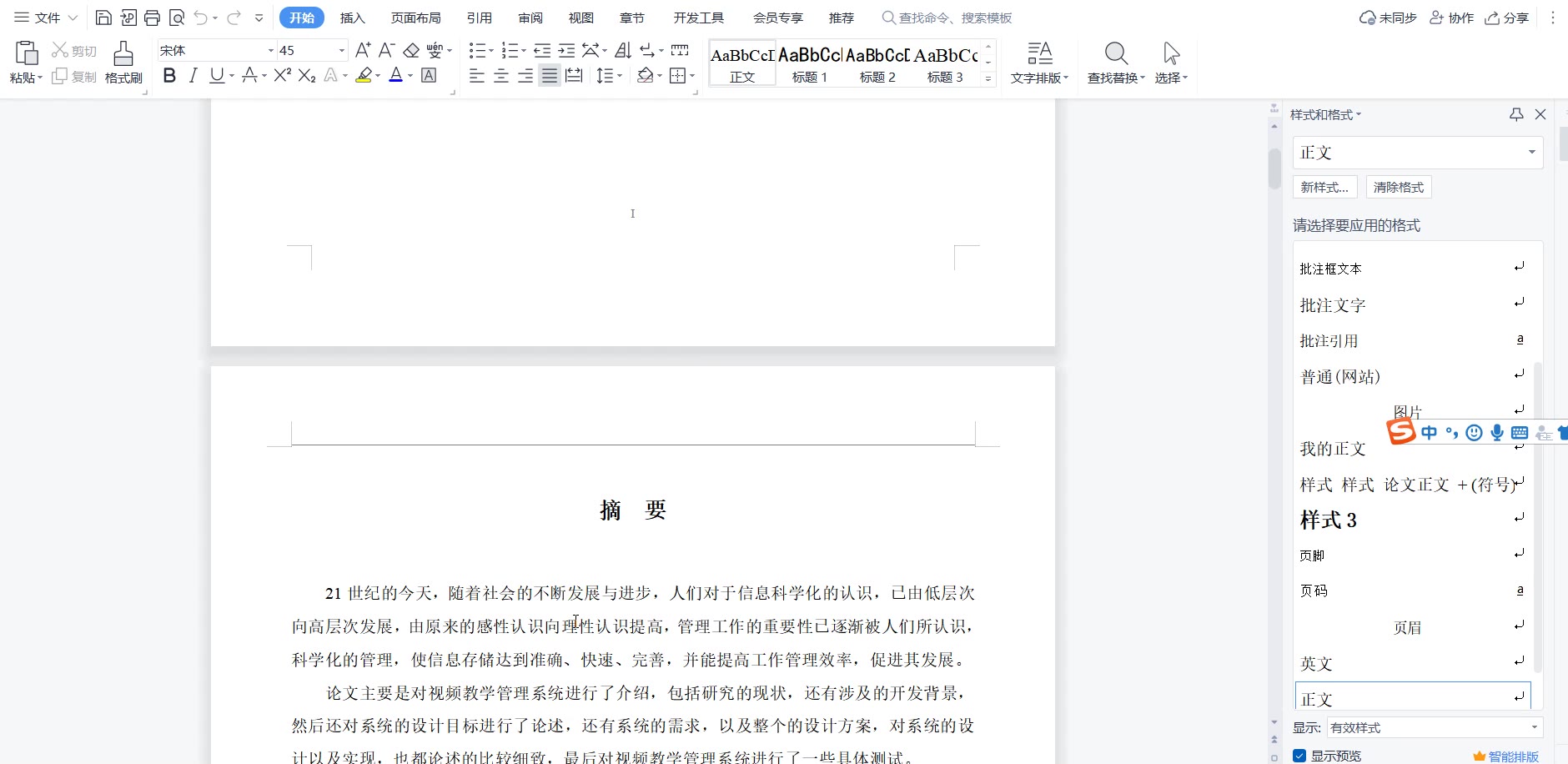Pin the 样式和格式 pane
Viewport: 1568px width, 764px height.
[1516, 114]
